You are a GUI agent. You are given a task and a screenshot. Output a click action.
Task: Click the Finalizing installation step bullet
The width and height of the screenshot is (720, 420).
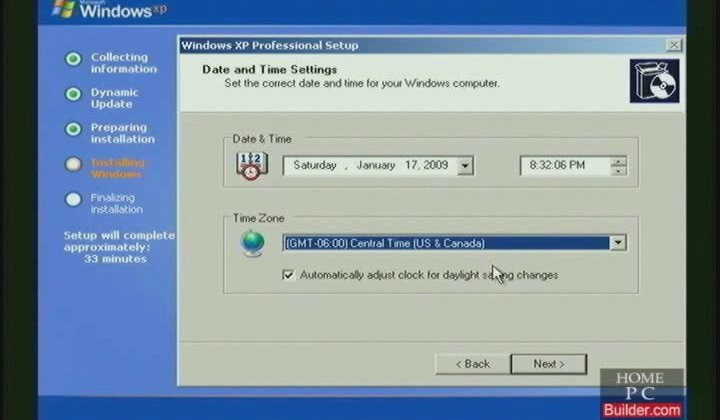pyautogui.click(x=73, y=199)
